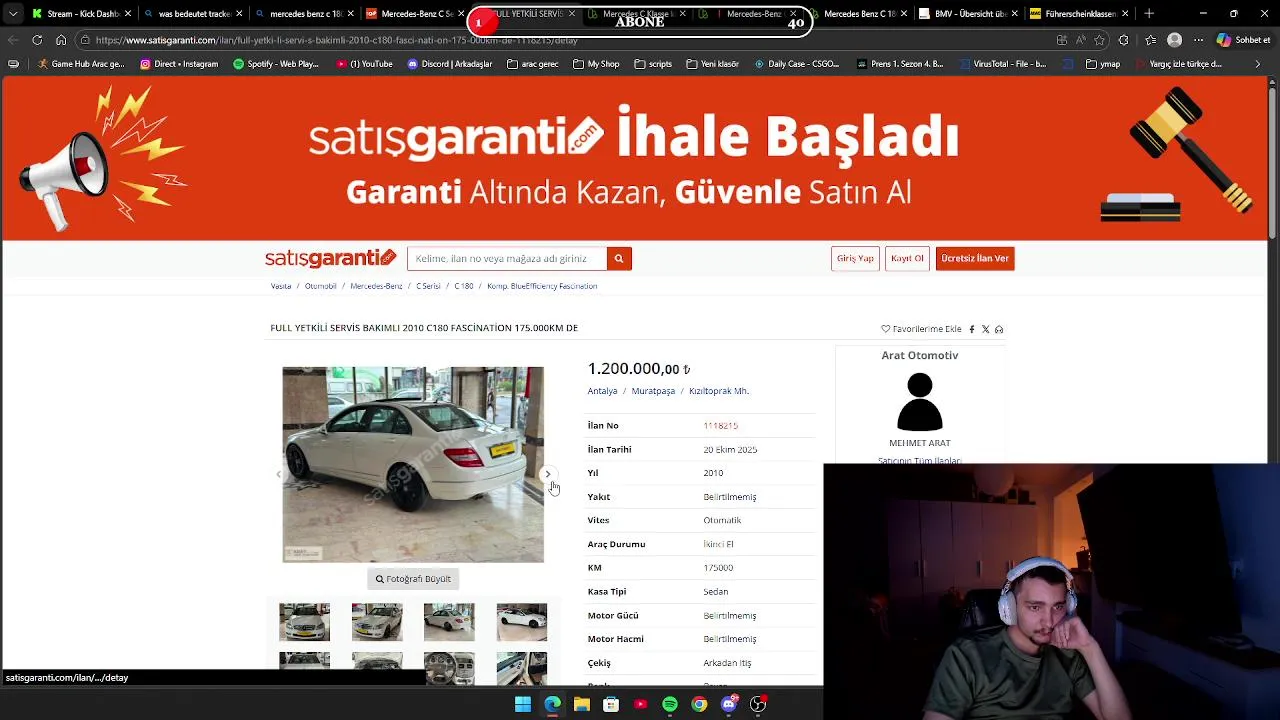
Task: Click seller name MEHMET ARAT
Action: pyautogui.click(x=920, y=443)
